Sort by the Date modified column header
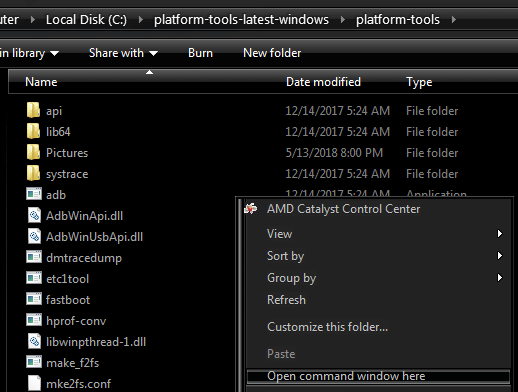518x392 pixels. [323, 82]
